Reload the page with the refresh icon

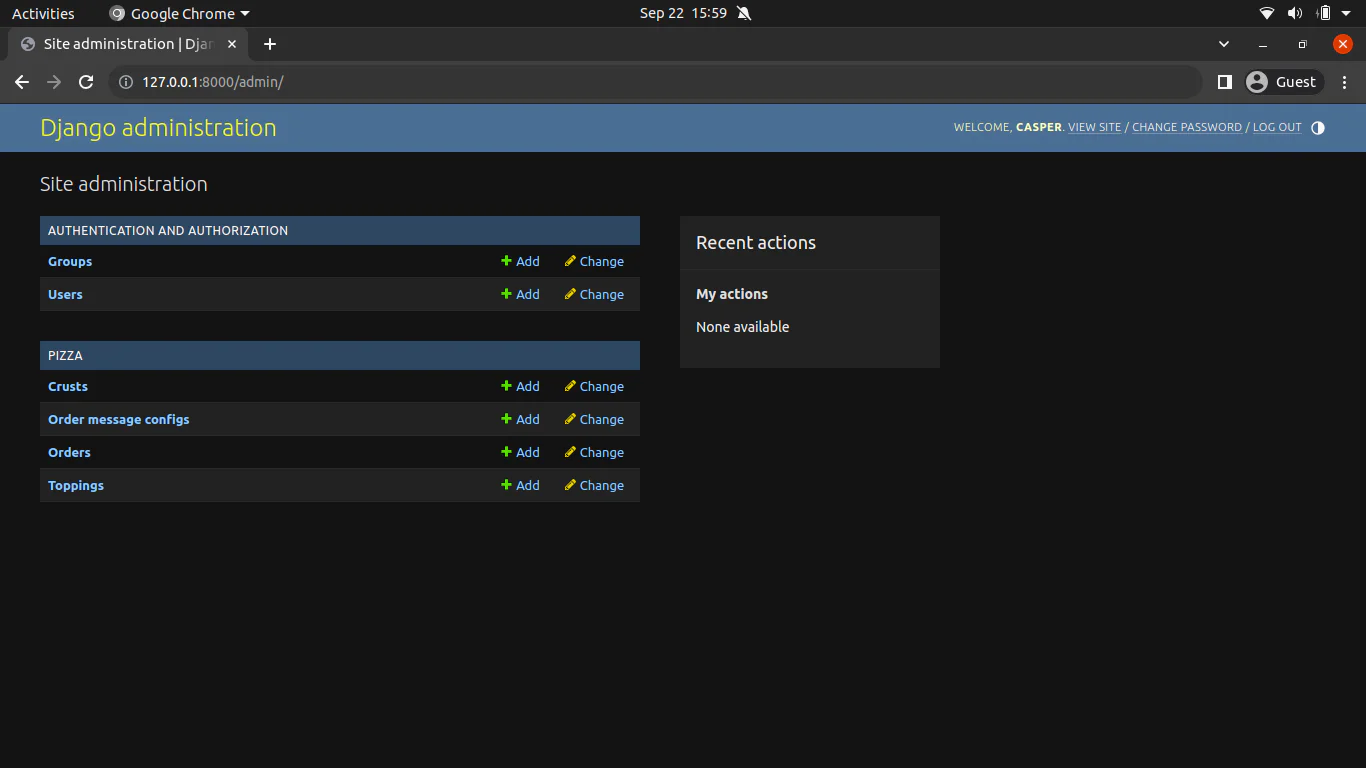pos(86,82)
